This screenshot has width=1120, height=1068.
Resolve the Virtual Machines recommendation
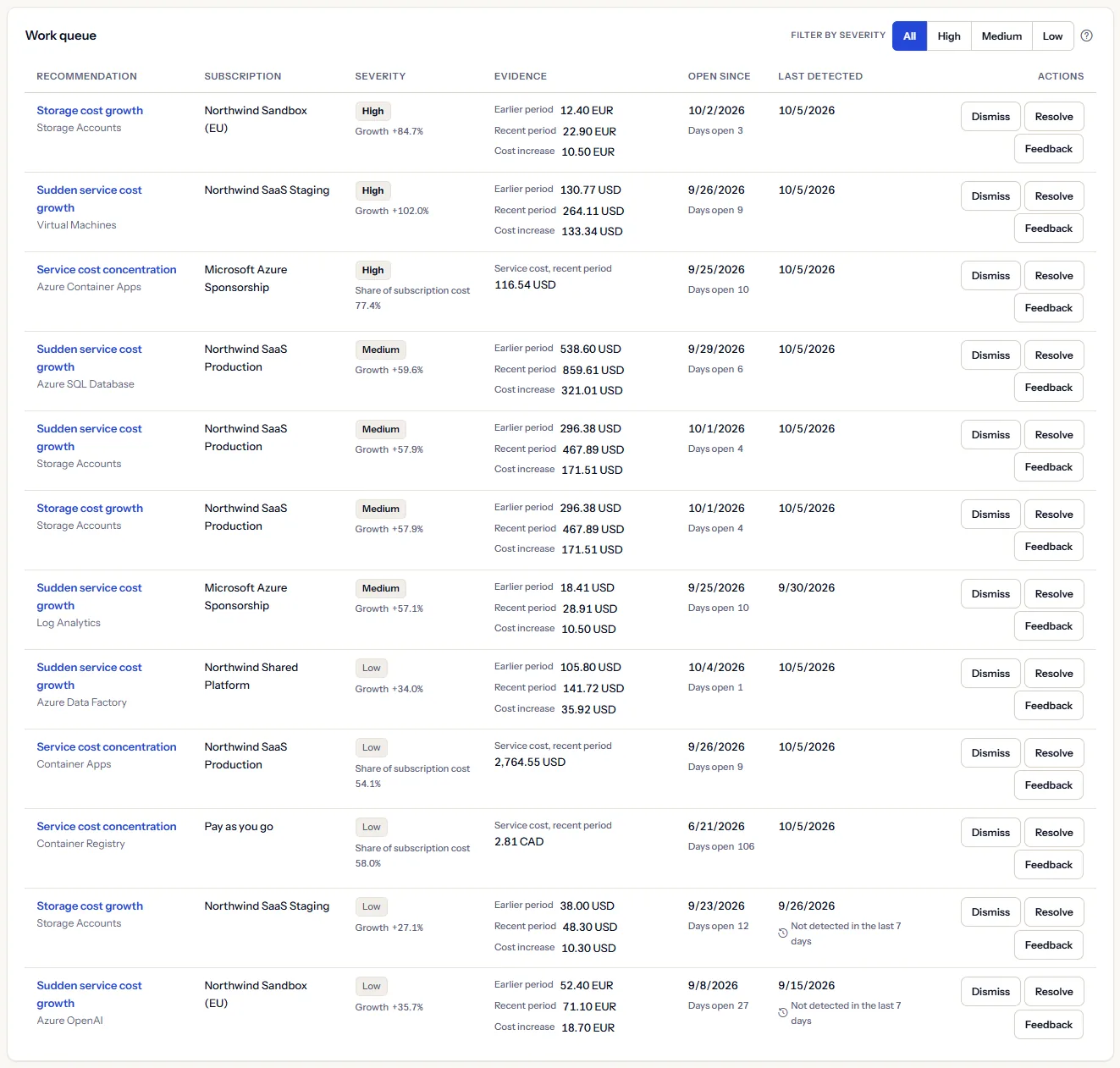click(1054, 196)
